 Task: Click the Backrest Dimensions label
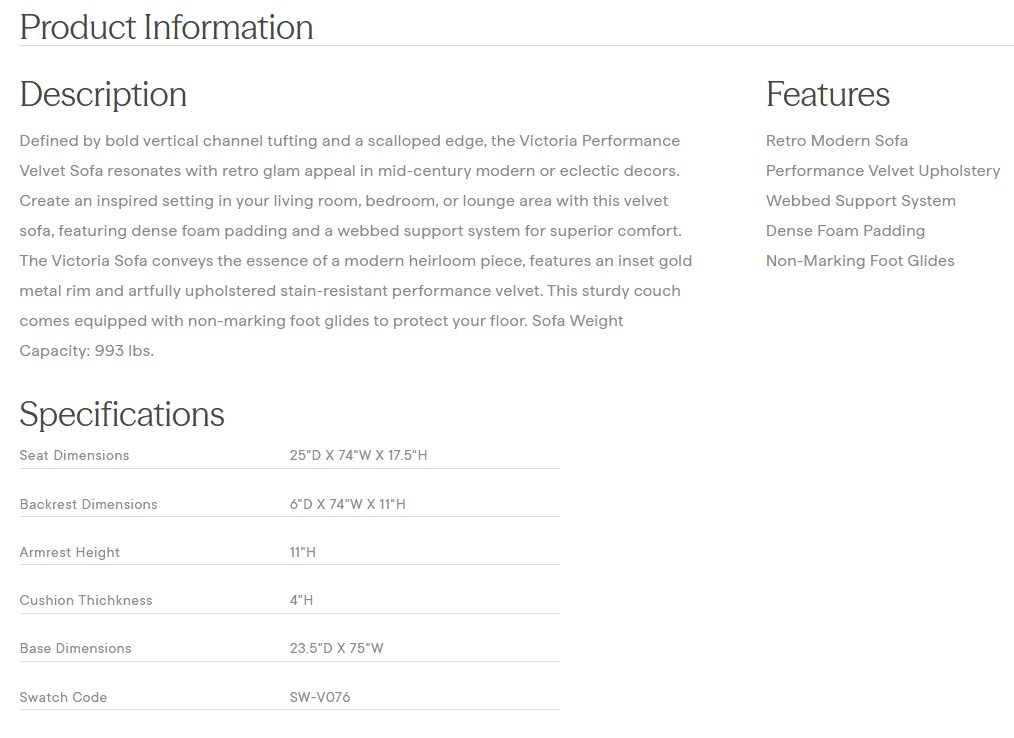pos(88,504)
